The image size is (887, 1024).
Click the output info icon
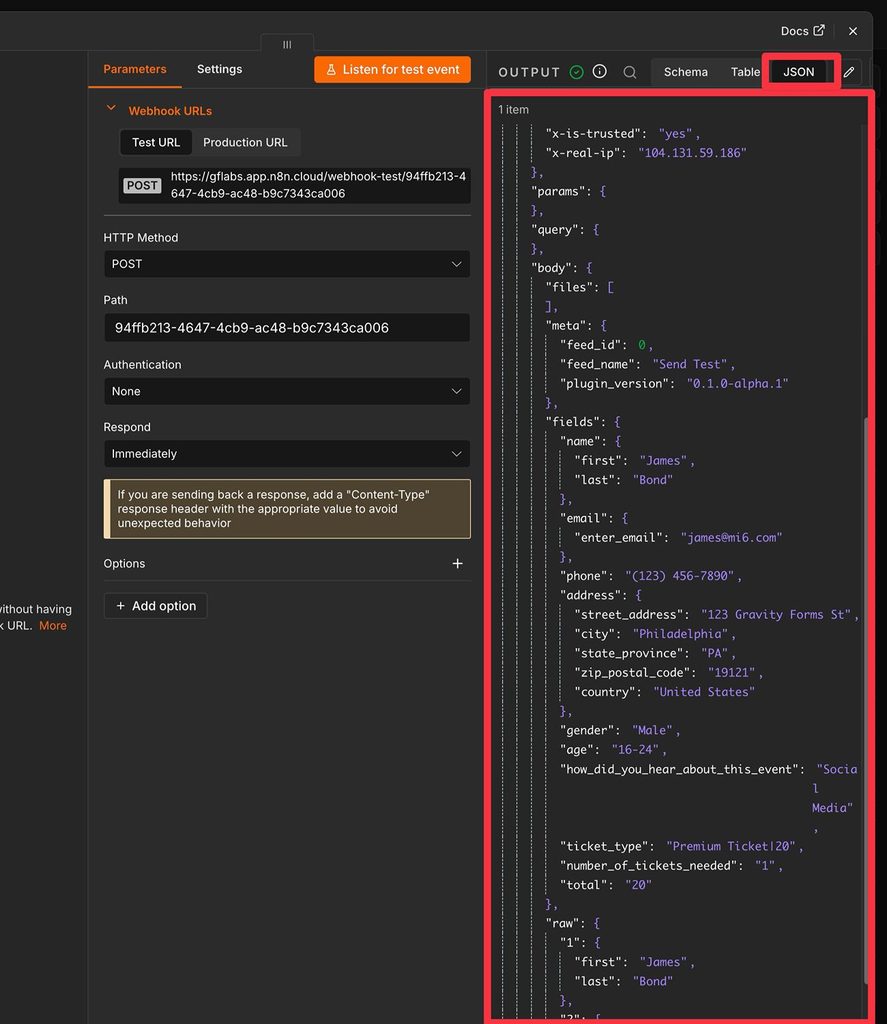click(600, 71)
